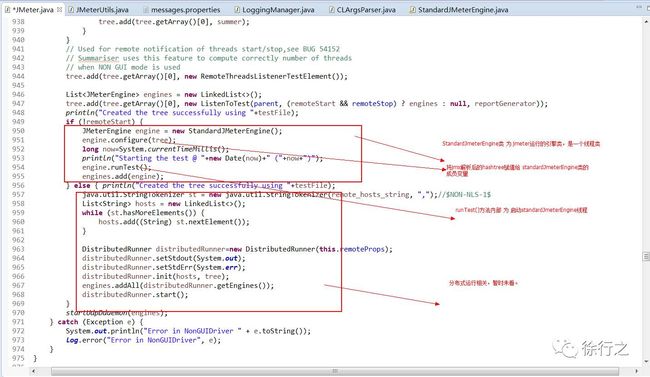650x377 pixels.
Task: Click the CLArgsParser.java tab's Java file icon
Action: coord(332,10)
